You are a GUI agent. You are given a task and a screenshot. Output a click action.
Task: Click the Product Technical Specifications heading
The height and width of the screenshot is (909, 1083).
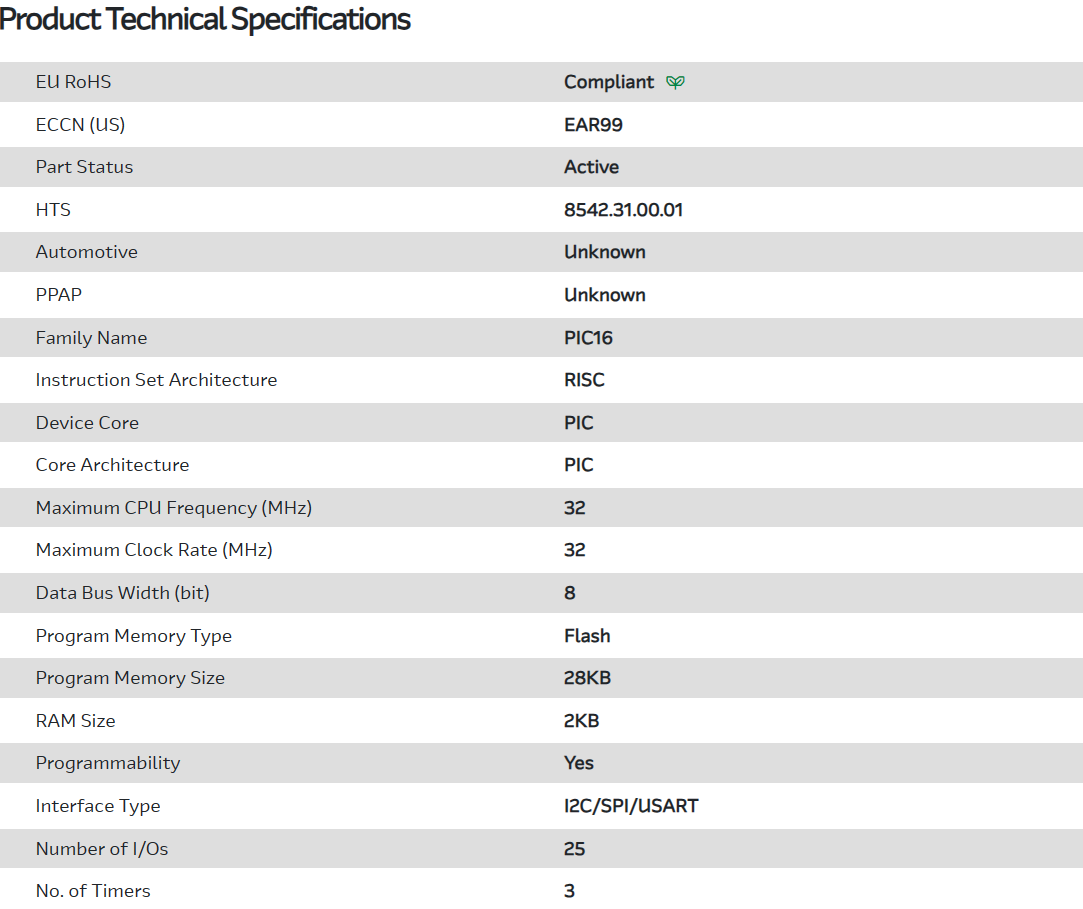point(205,19)
